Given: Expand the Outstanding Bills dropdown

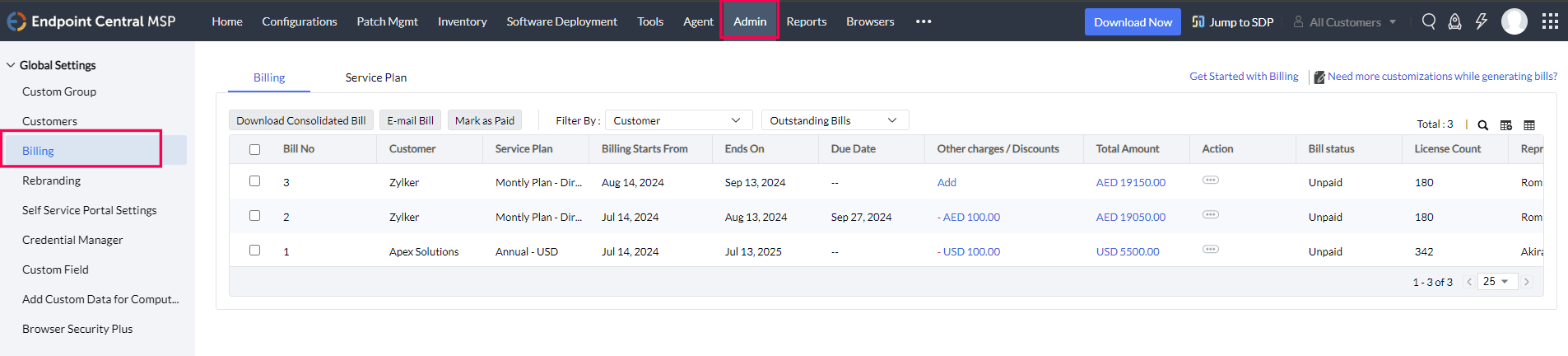Looking at the screenshot, I should (835, 120).
